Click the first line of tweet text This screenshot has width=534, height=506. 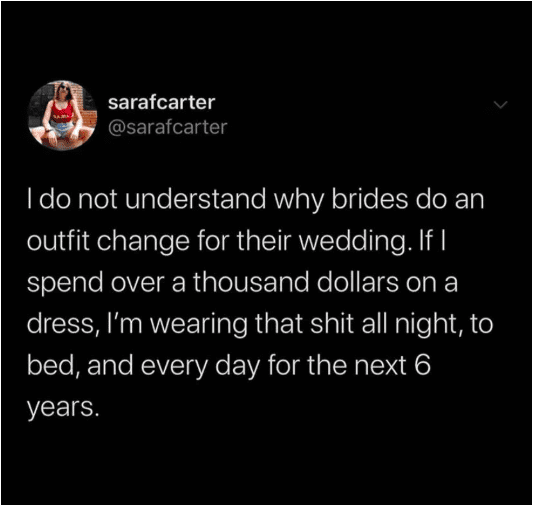coord(255,200)
